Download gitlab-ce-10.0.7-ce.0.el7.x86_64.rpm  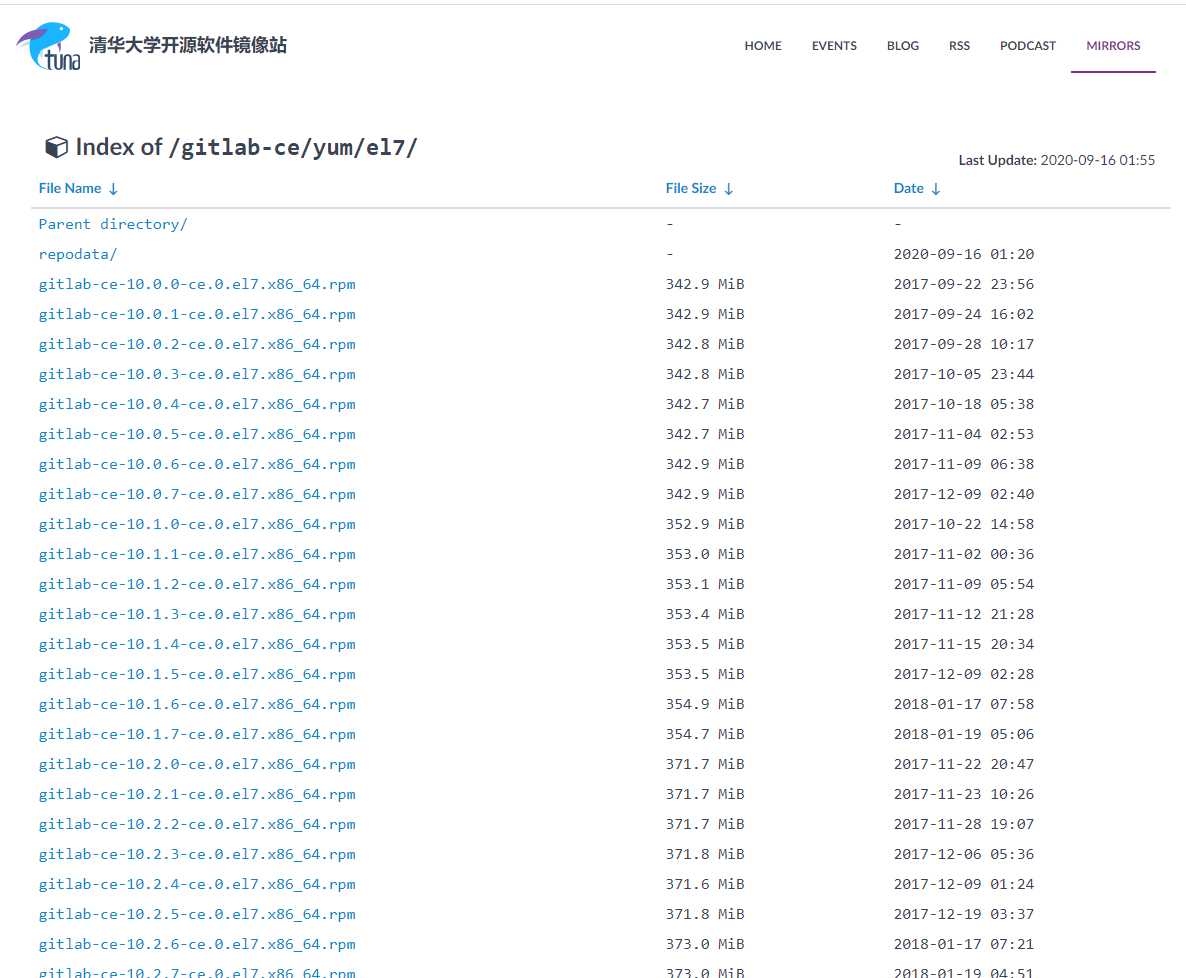197,494
